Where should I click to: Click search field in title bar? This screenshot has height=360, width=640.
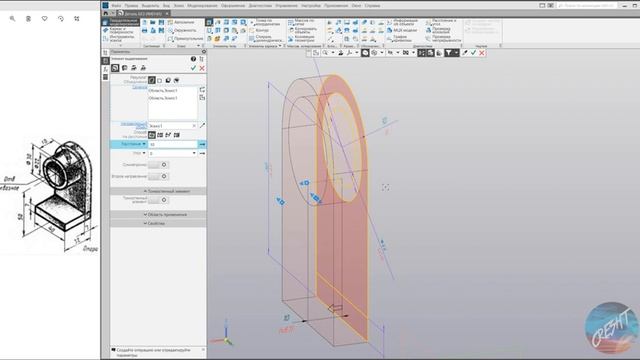pyautogui.click(x=587, y=6)
